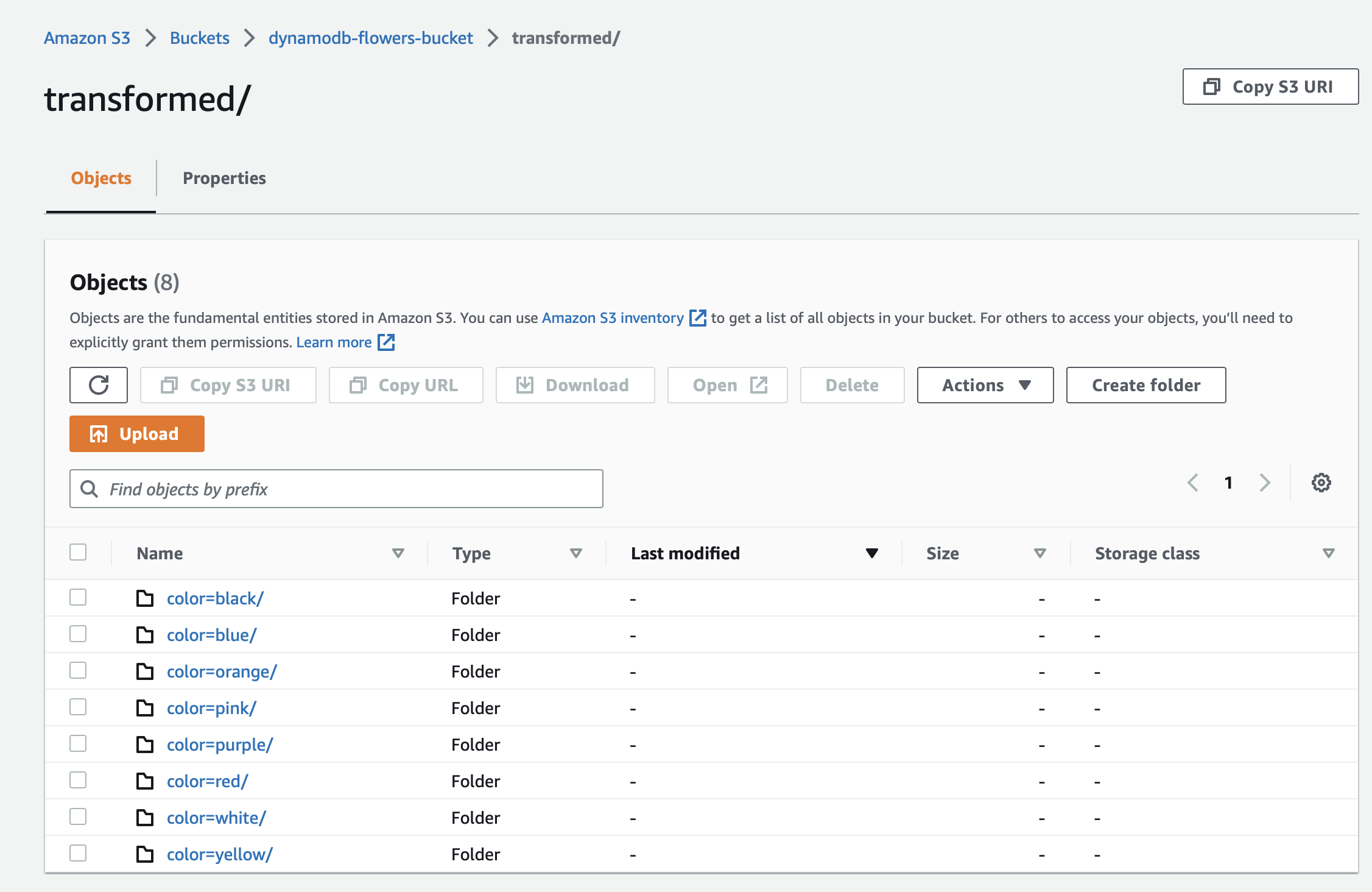The height and width of the screenshot is (892, 1372).
Task: Check the box next to color=yellow/
Action: pos(78,853)
